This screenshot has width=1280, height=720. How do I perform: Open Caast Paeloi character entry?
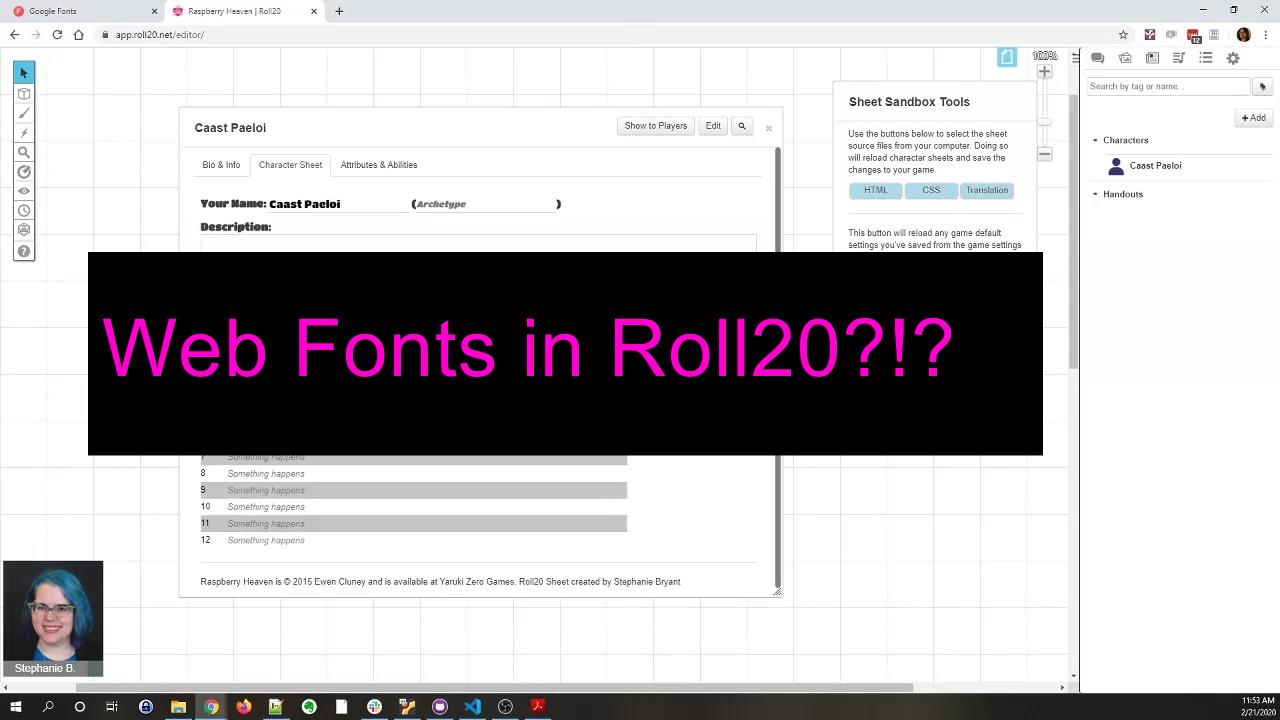1155,166
